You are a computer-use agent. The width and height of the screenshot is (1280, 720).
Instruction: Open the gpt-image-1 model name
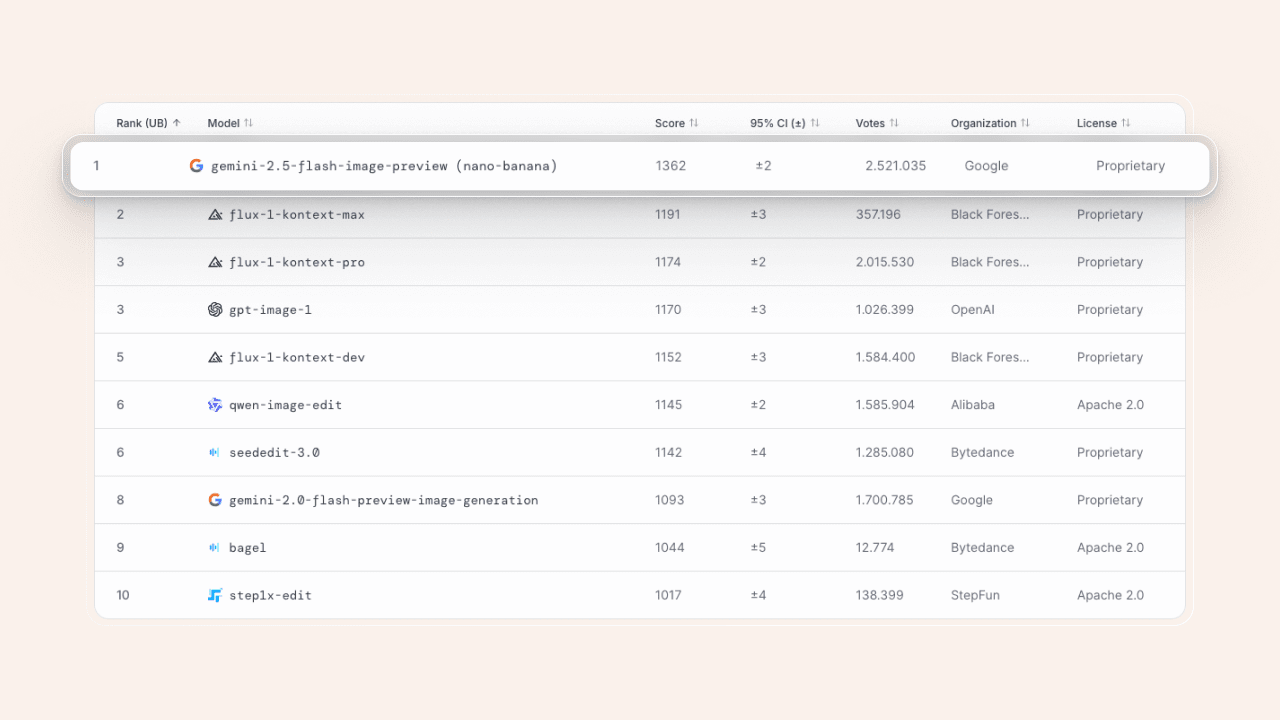point(270,310)
